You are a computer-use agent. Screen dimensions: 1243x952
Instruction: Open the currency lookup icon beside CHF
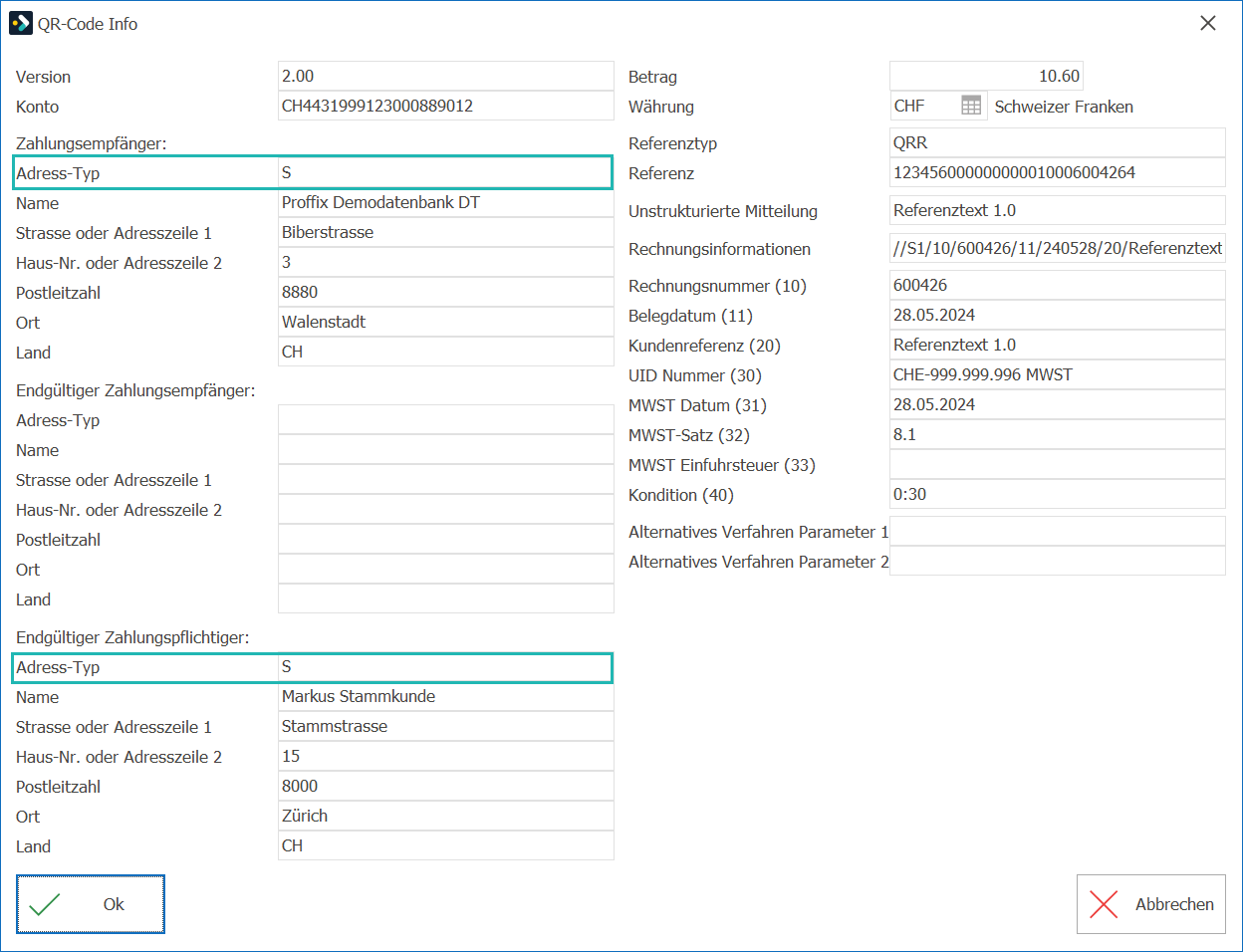click(x=971, y=106)
